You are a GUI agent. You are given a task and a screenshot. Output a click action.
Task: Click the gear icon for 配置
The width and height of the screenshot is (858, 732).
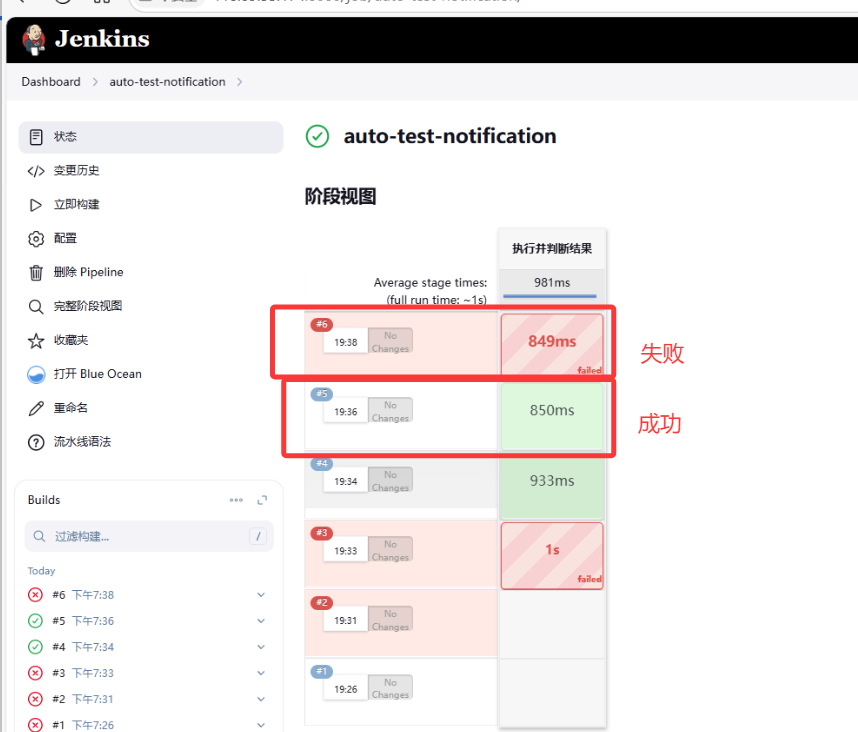pos(36,238)
